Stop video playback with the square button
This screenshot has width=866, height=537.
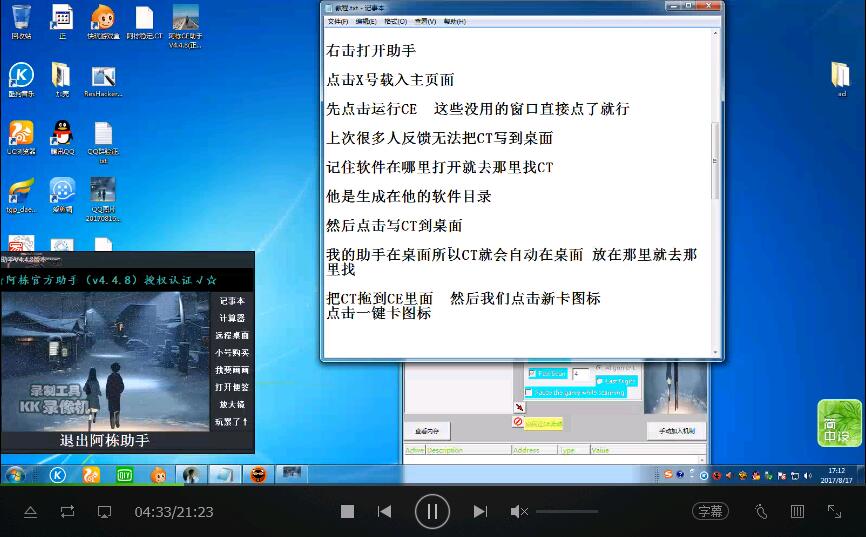(x=347, y=511)
